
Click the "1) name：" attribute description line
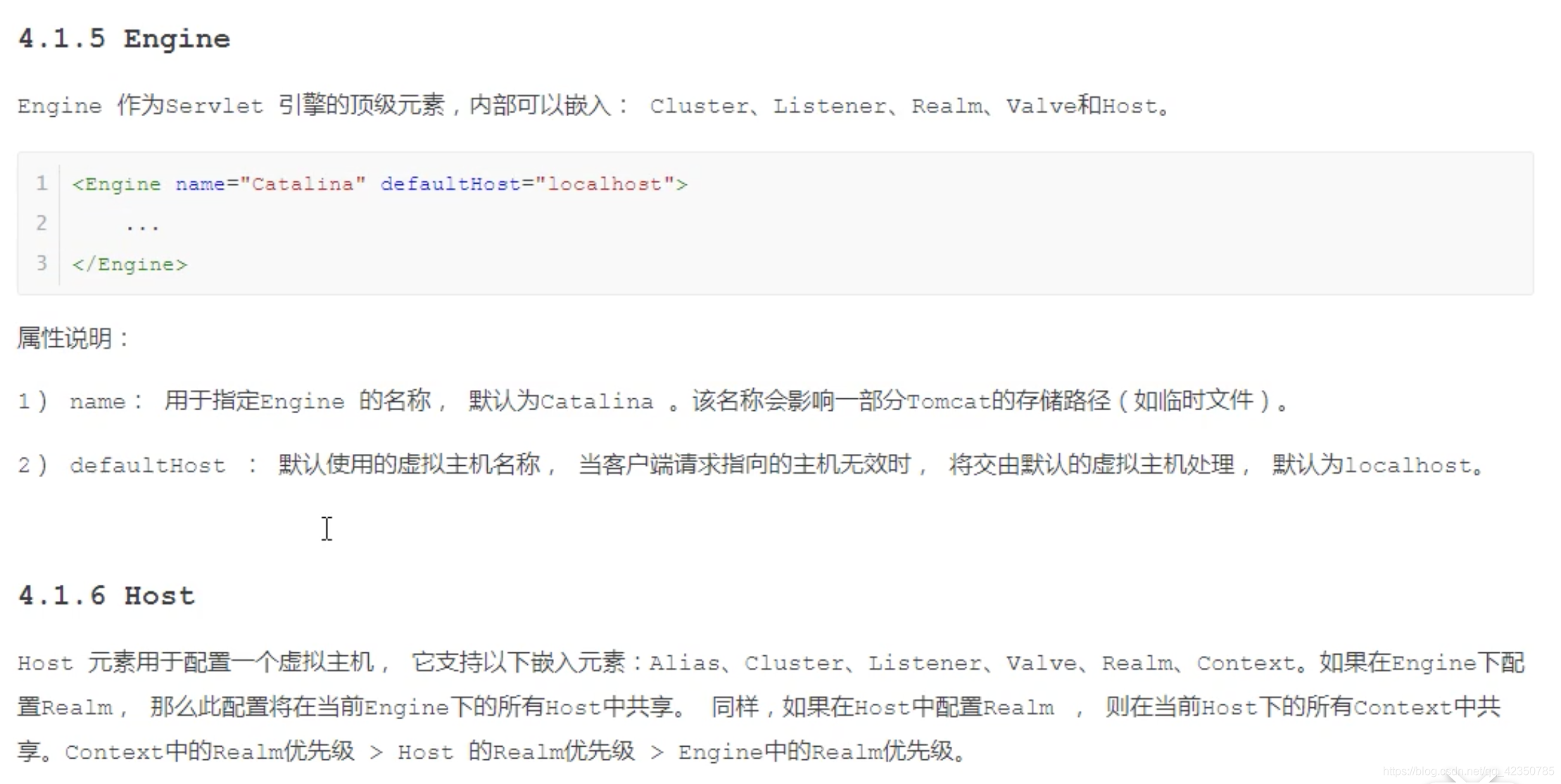[x=654, y=401]
